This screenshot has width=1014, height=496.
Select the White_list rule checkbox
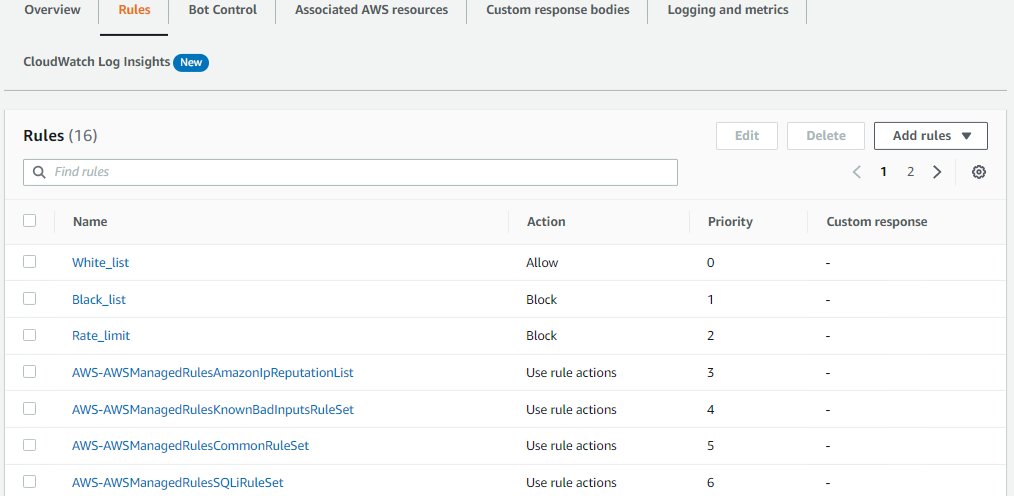tap(29, 262)
